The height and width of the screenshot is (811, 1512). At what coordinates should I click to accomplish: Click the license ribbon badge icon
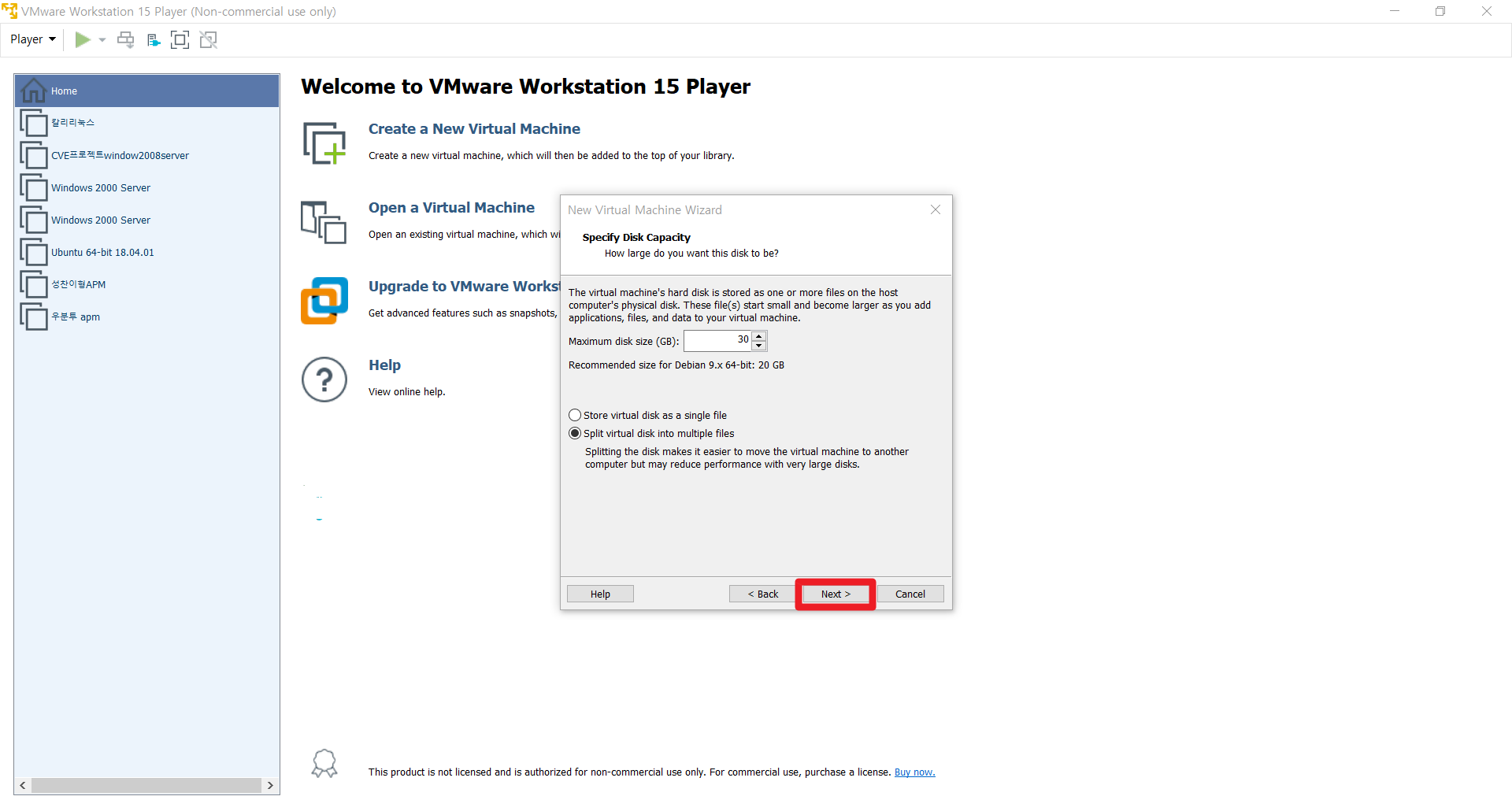(324, 764)
